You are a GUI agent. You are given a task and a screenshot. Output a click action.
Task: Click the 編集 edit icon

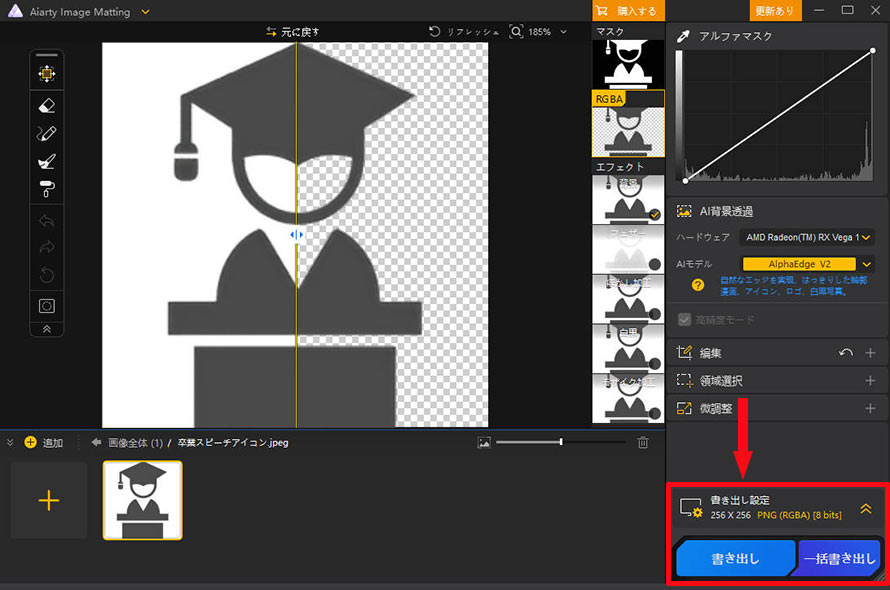coord(684,353)
